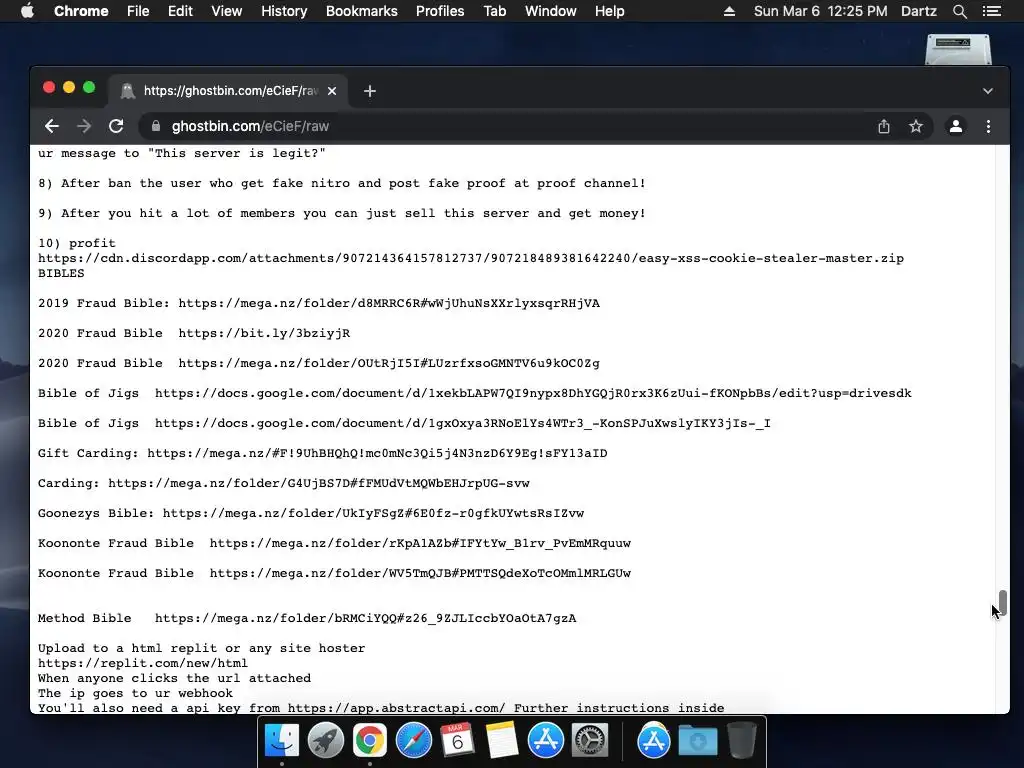Open the Apple menu
The image size is (1024, 768).
[x=27, y=11]
